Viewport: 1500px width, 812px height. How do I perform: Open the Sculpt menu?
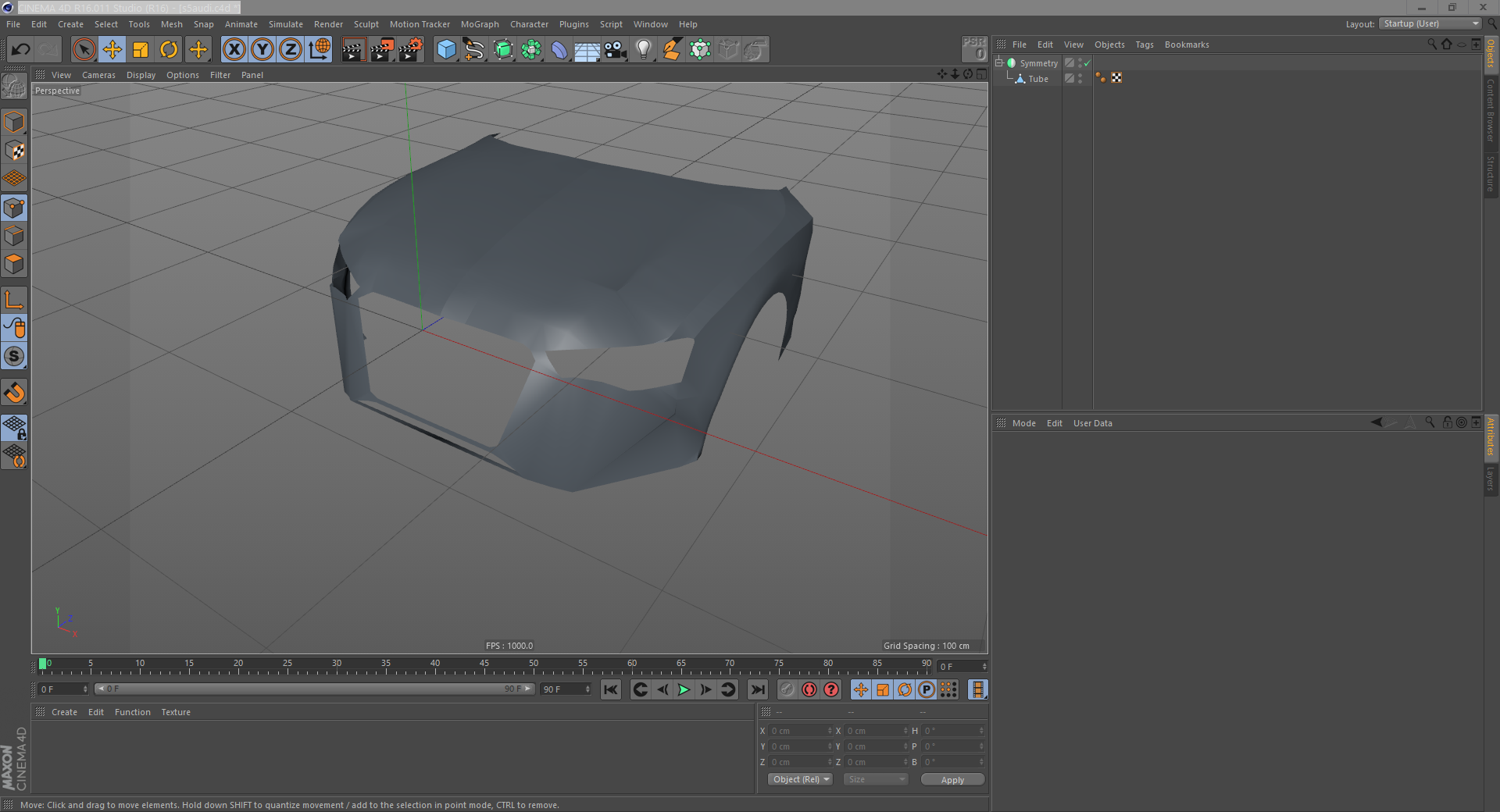point(366,24)
